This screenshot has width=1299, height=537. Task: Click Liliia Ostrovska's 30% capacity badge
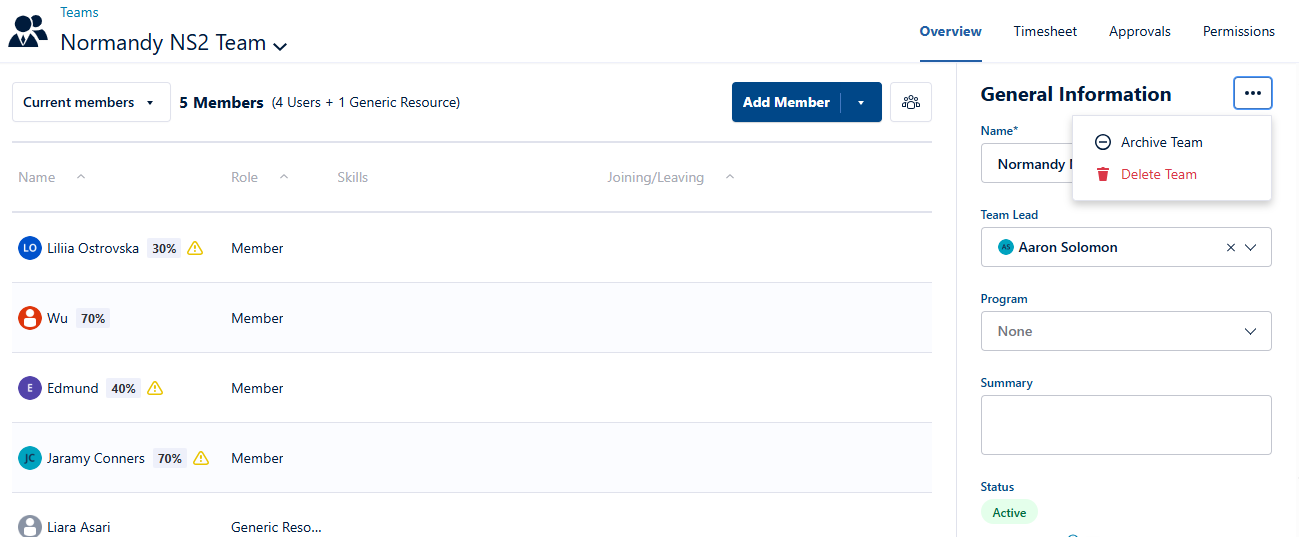pos(164,248)
